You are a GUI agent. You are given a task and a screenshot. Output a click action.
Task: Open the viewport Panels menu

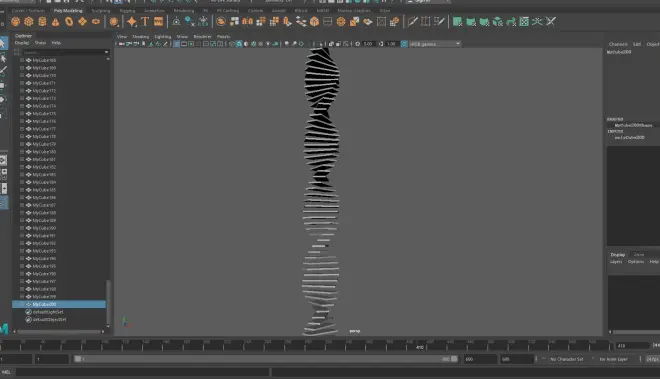click(224, 37)
